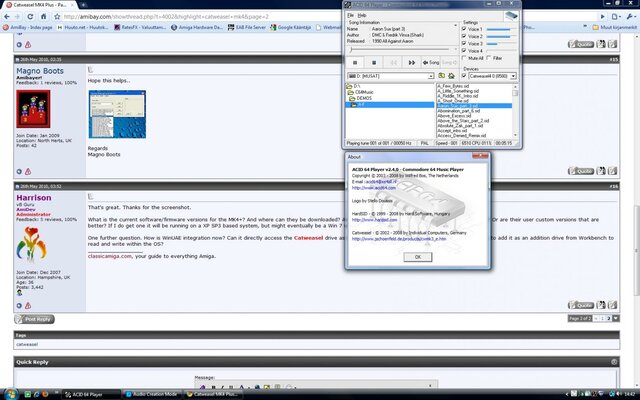Image resolution: width=640 pixels, height=400 pixels.
Task: Click the Post Reply button
Action: [x=35, y=318]
